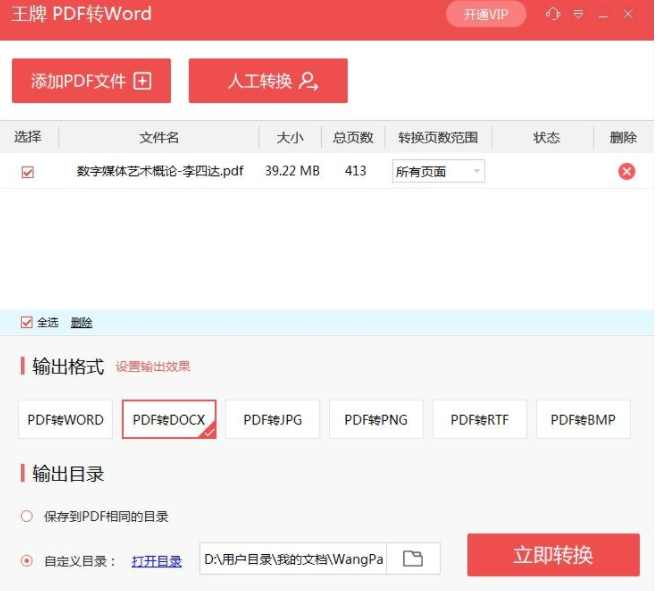657x591 pixels.
Task: Minimize the 王牌 PDF转Word window
Action: pyautogui.click(x=603, y=16)
